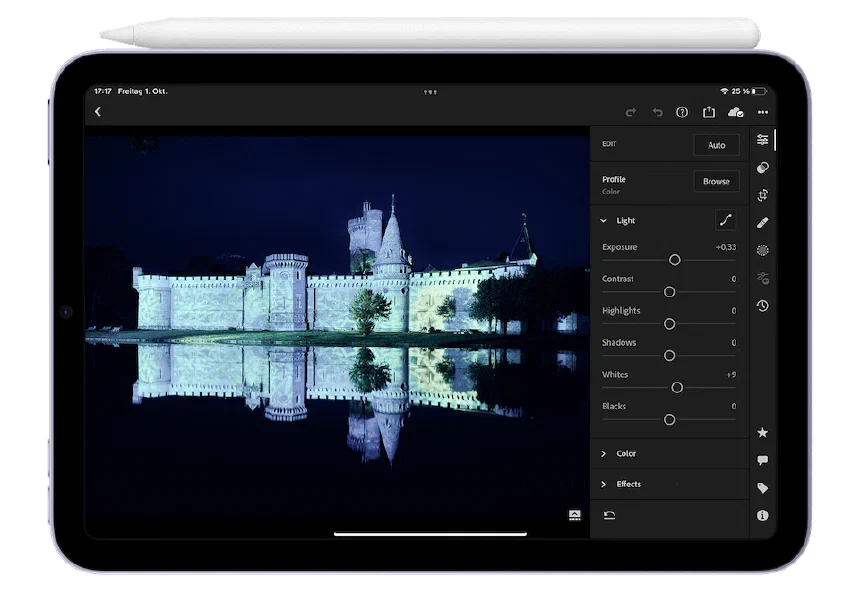
Task: Click the Contrast slider handle
Action: pos(670,292)
